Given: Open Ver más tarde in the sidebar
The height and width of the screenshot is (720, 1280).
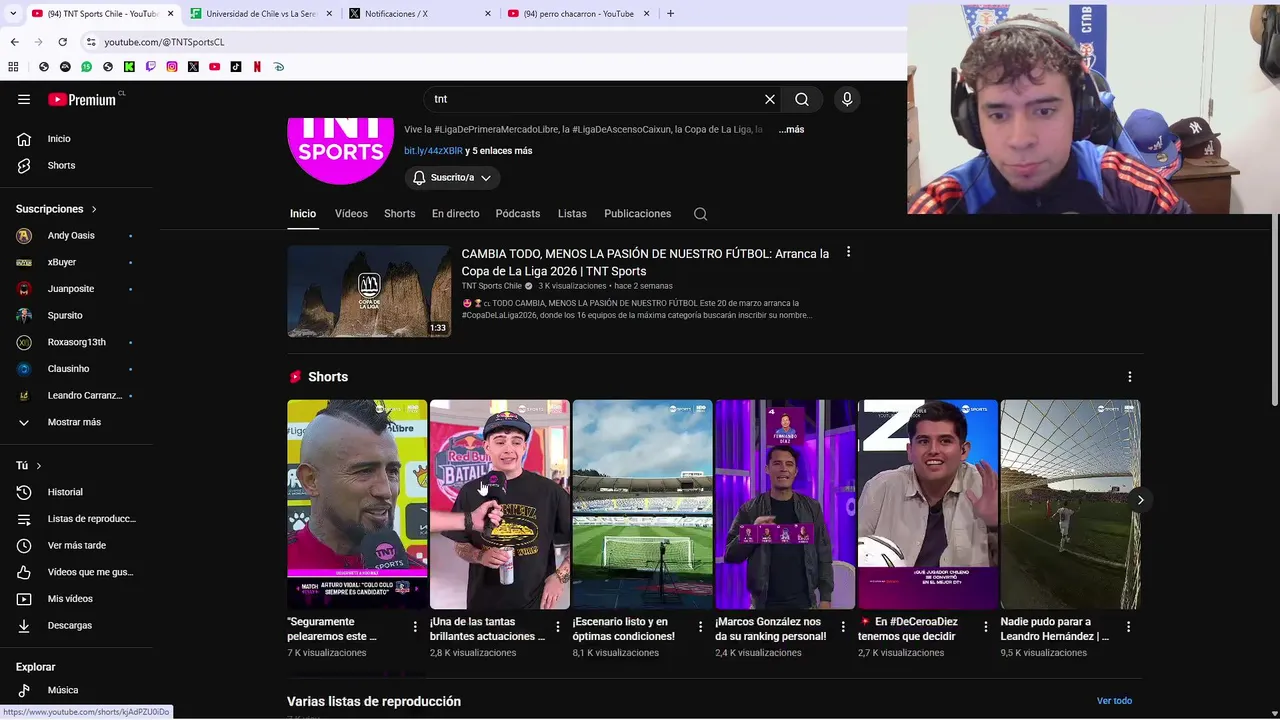Looking at the screenshot, I should pyautogui.click(x=77, y=546).
